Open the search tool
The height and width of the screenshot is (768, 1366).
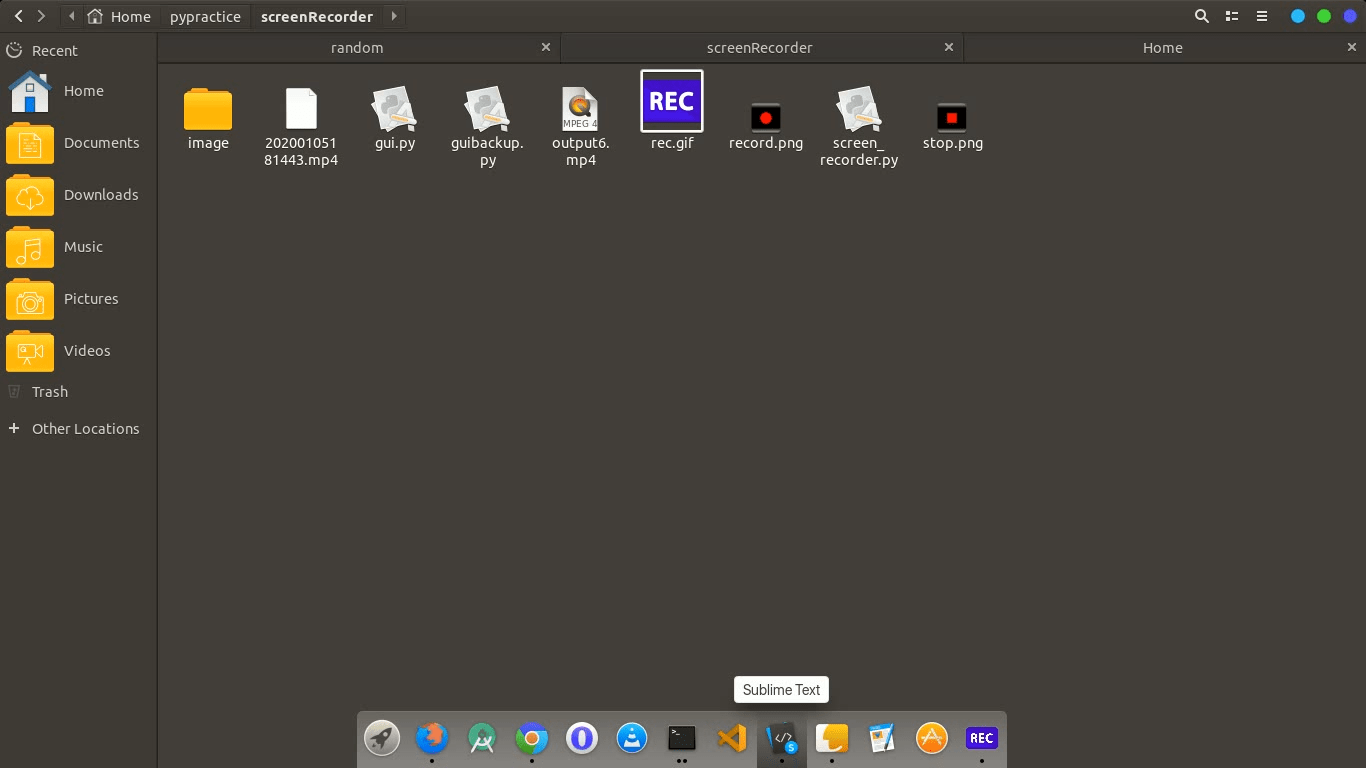(x=1202, y=16)
